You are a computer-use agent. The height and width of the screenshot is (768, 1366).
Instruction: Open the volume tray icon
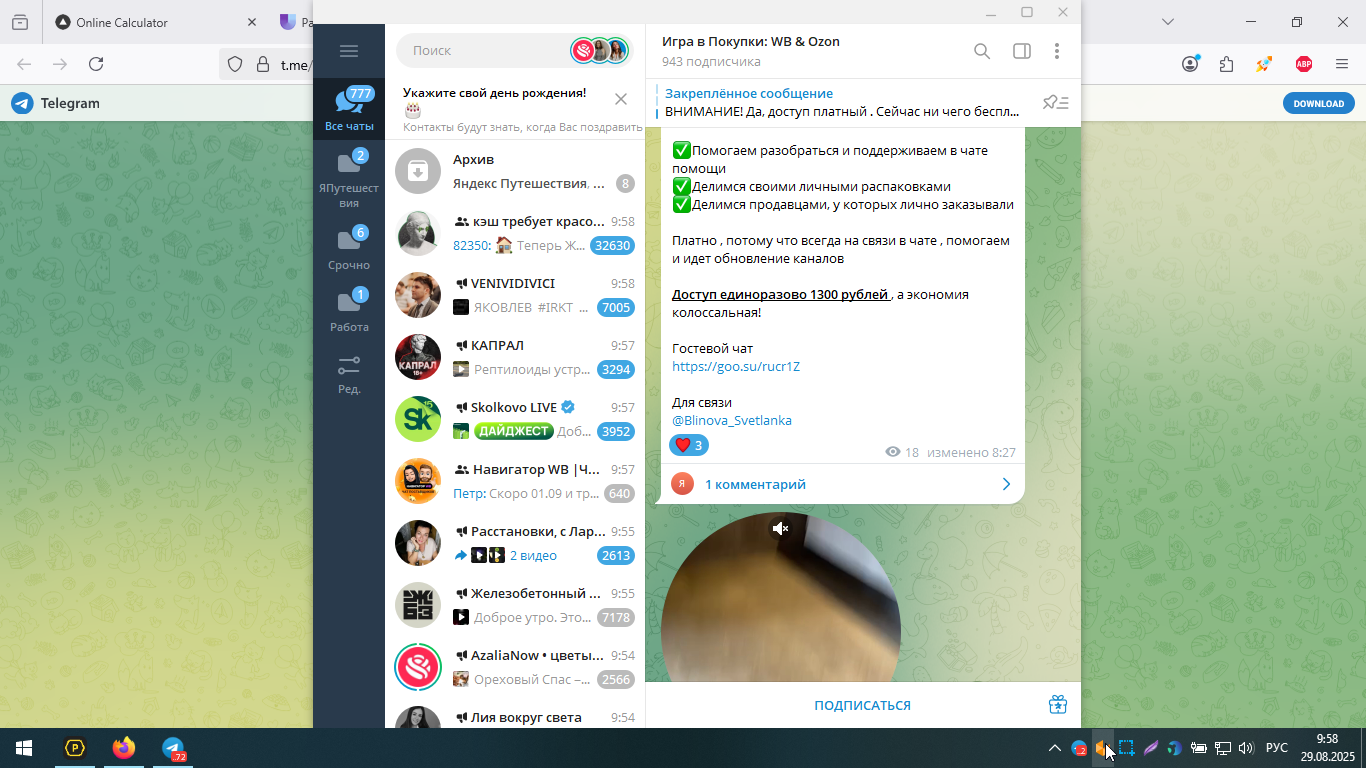[x=1246, y=748]
